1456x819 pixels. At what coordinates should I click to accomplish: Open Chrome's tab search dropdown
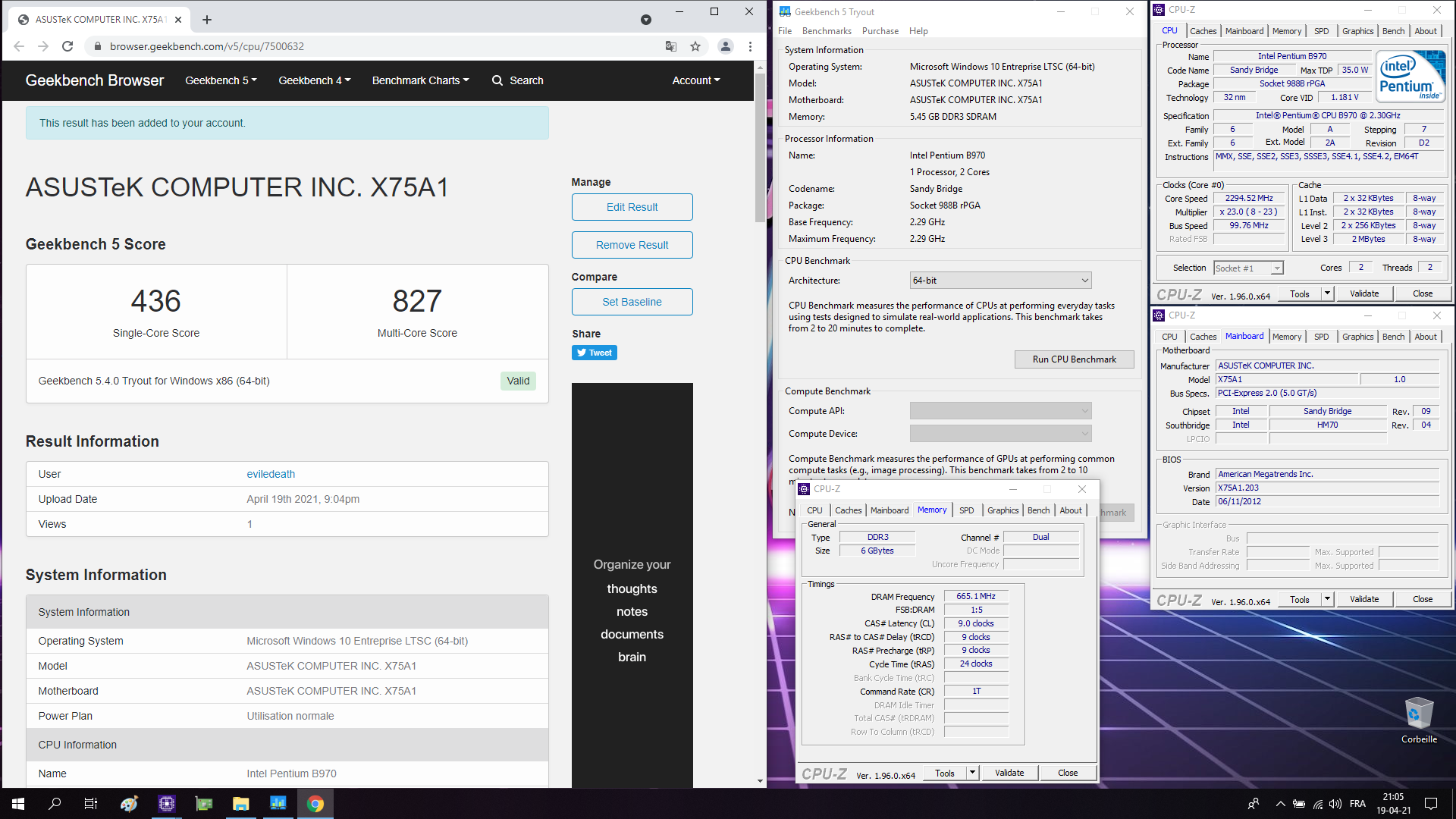(646, 20)
